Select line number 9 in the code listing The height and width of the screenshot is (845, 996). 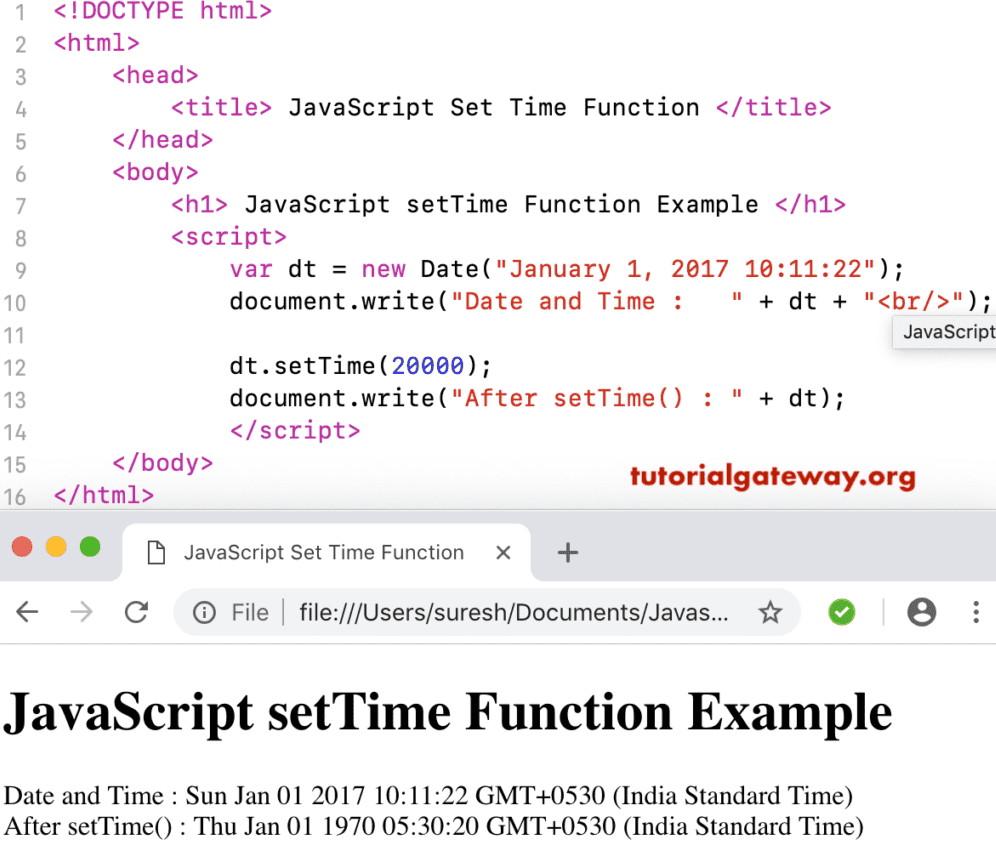click(21, 269)
